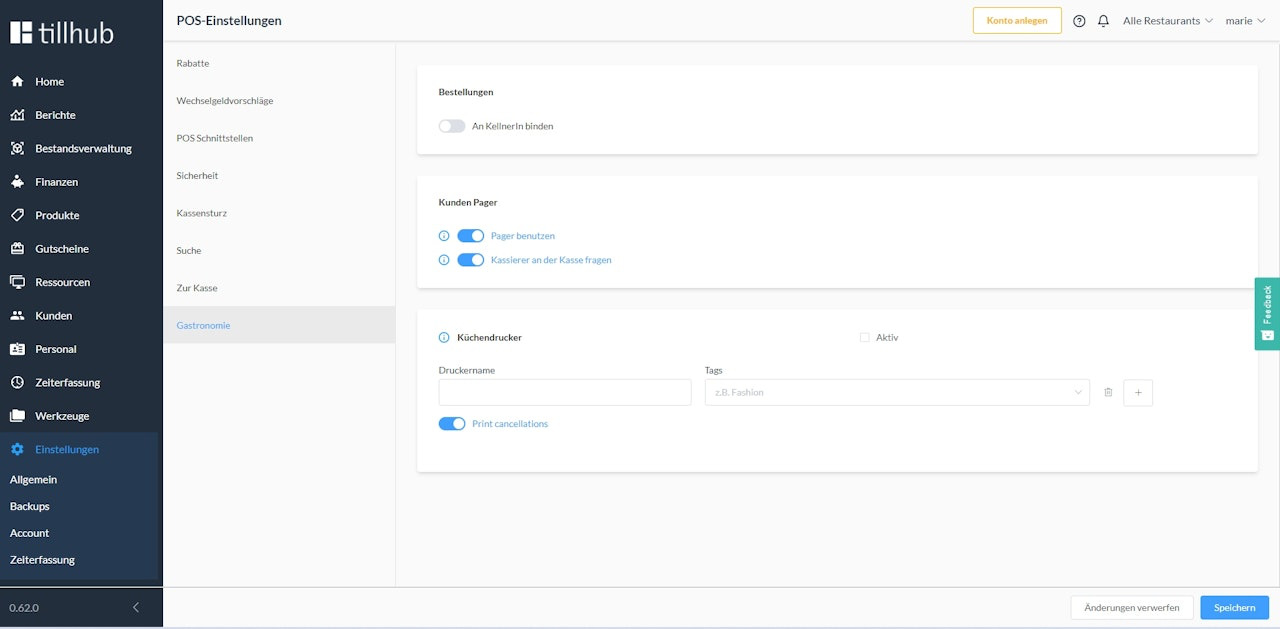Click info icon next to Pager benutzen
Viewport: 1280px width, 629px height.
(x=444, y=236)
